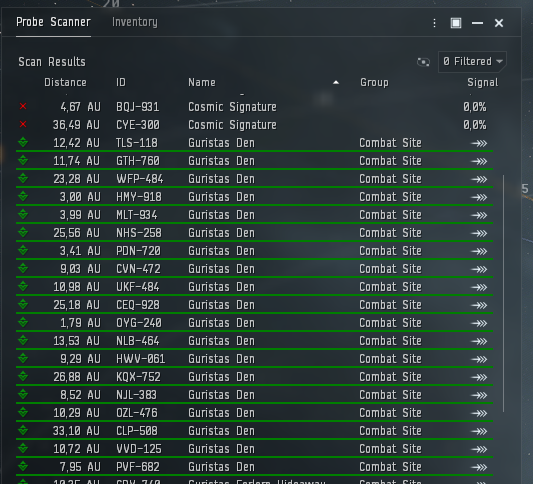Select Combat Site in the MLT-934 row
This screenshot has height=484, width=533.
[x=391, y=215]
